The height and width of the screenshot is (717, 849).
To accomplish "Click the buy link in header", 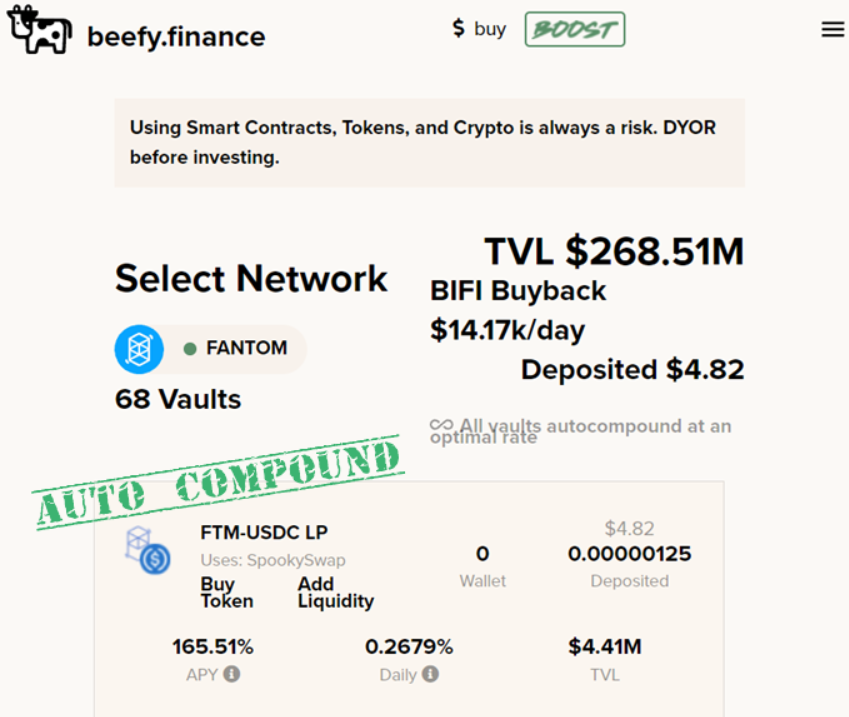I will pos(490,29).
